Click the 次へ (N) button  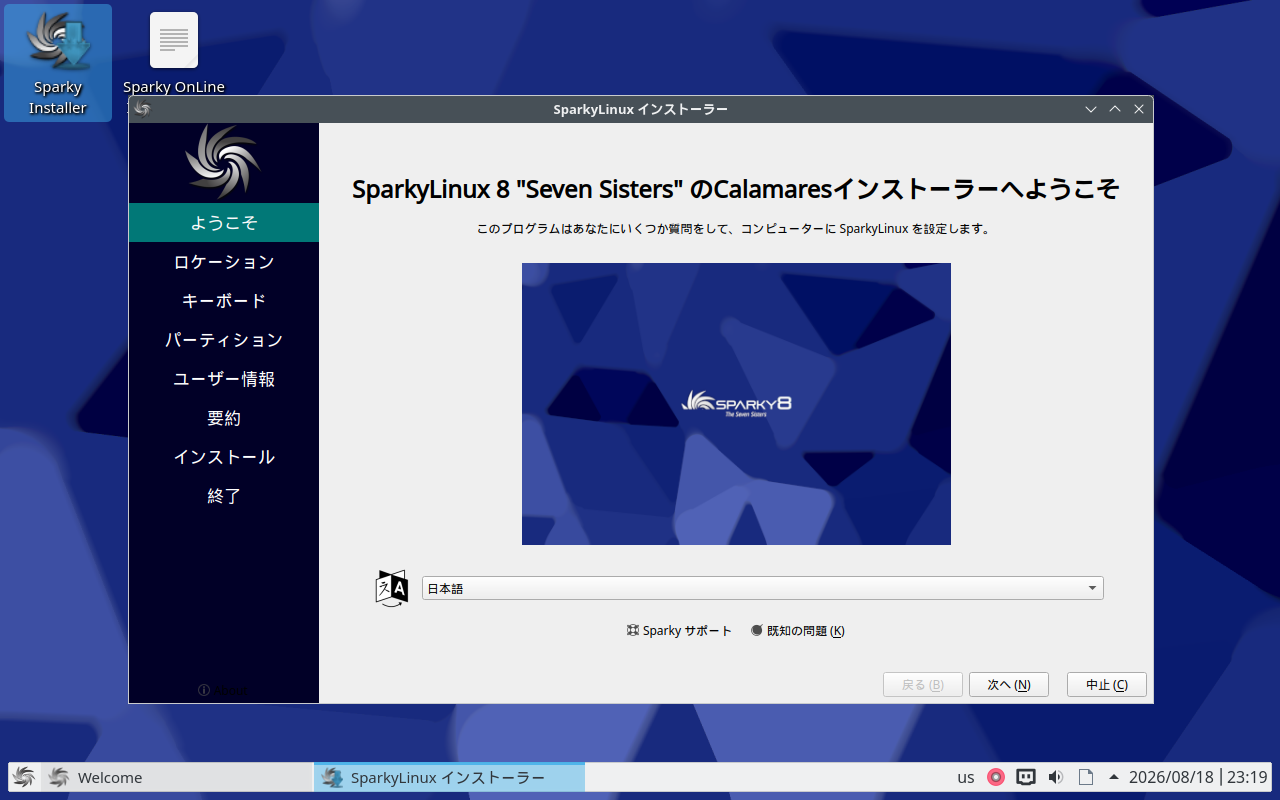tap(1008, 685)
